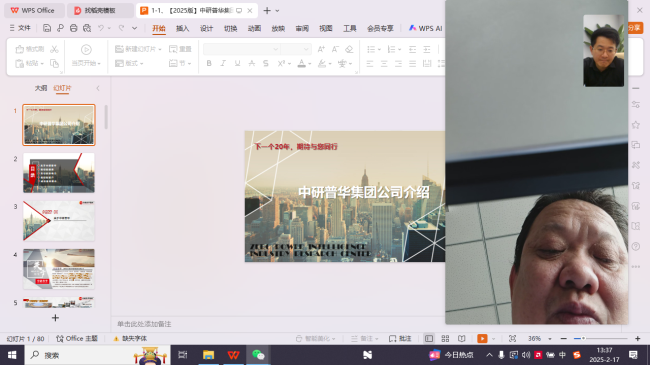Image resolution: width=650 pixels, height=365 pixels.
Task: Select slide 3 thumbnail
Action: click(59, 221)
